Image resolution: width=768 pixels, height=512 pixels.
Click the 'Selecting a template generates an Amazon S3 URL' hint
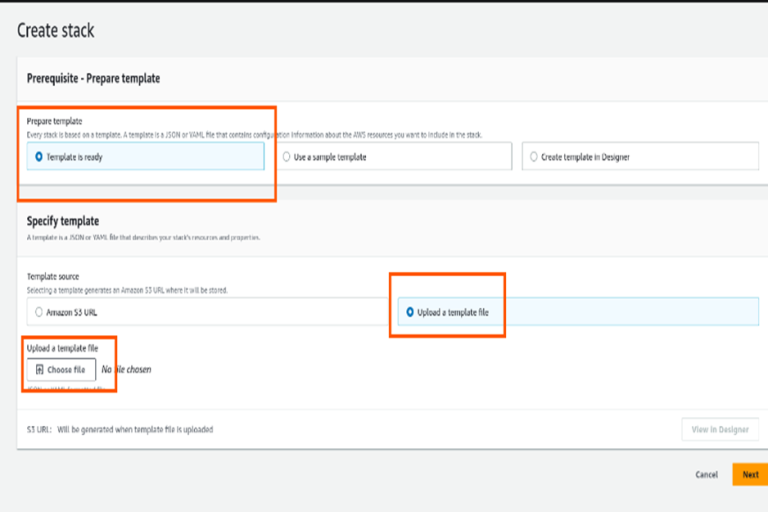click(127, 291)
